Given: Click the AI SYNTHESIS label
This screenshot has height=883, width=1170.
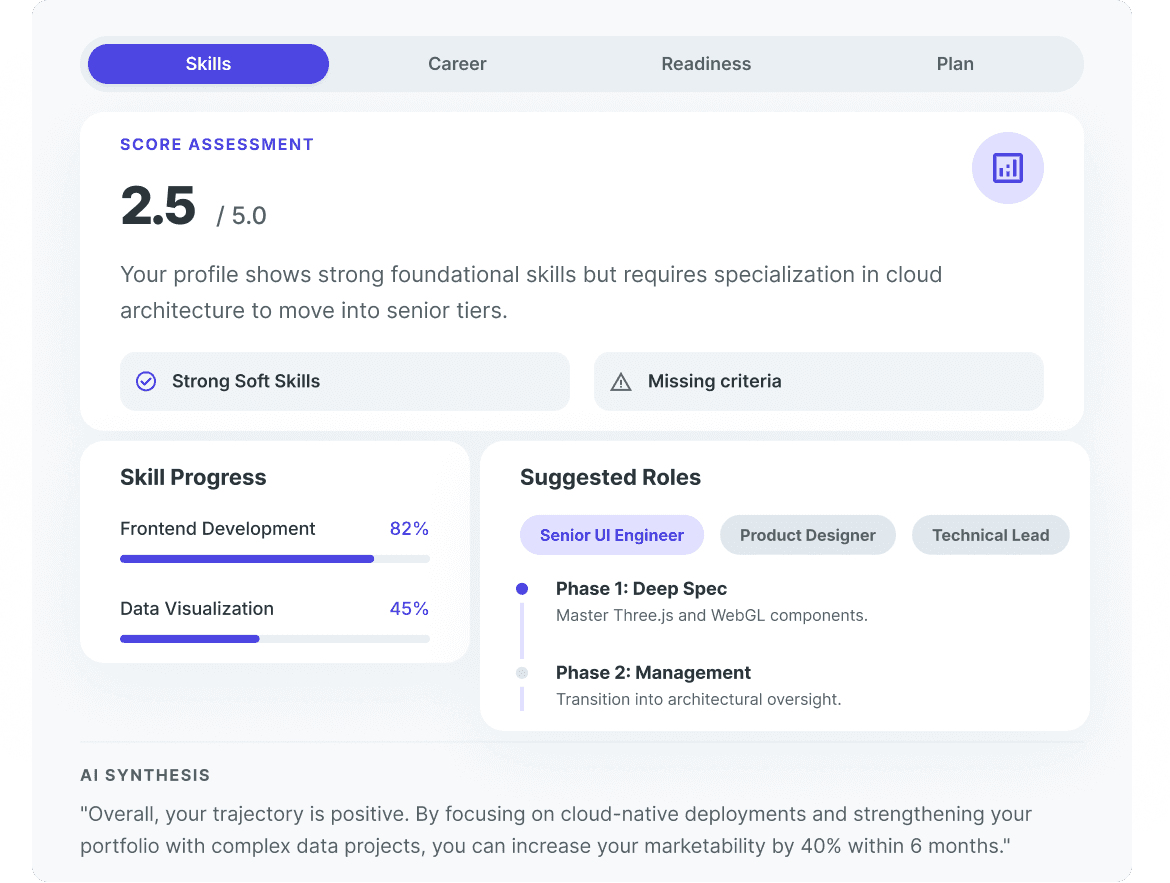Looking at the screenshot, I should pos(146,776).
